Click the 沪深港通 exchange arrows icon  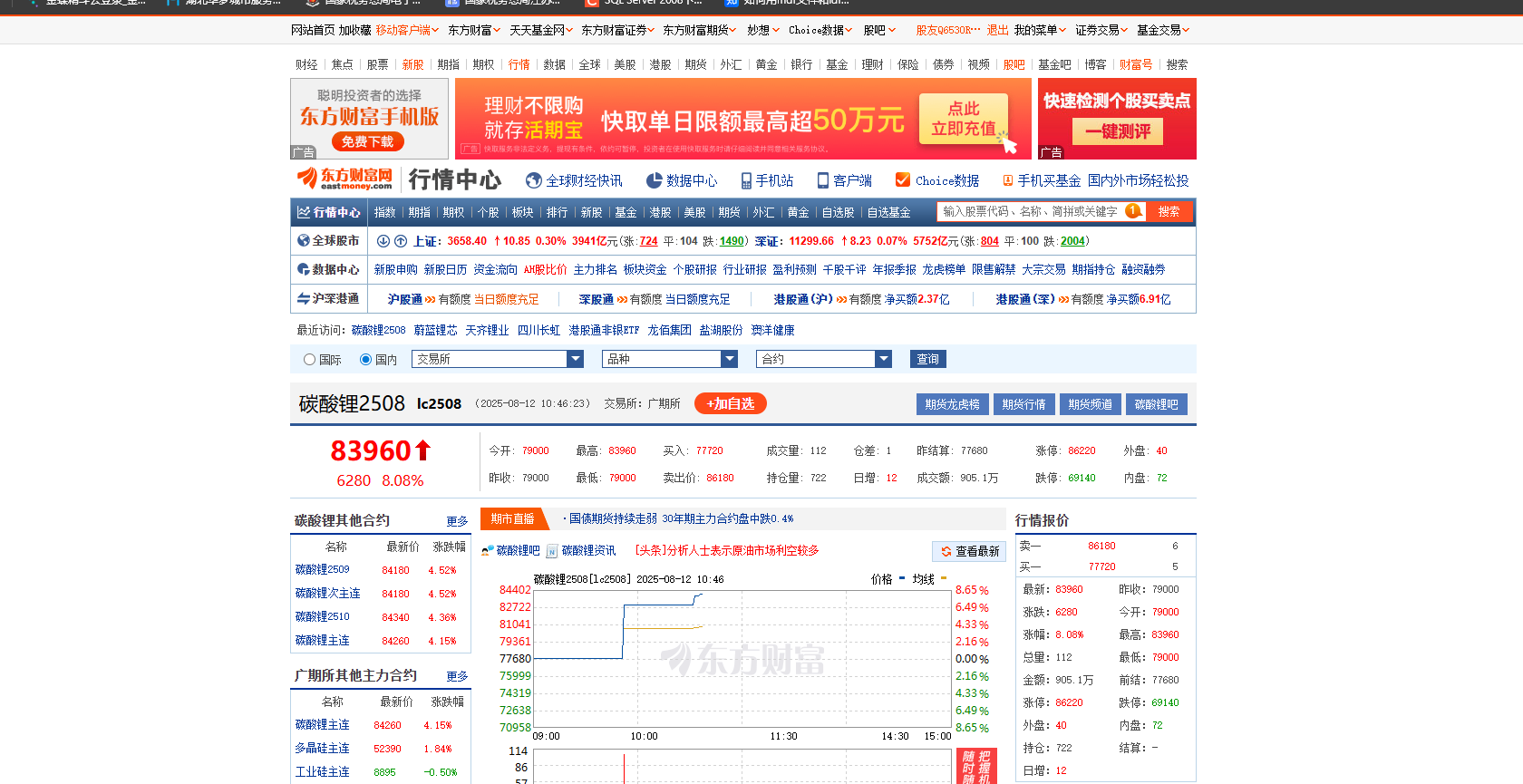304,298
